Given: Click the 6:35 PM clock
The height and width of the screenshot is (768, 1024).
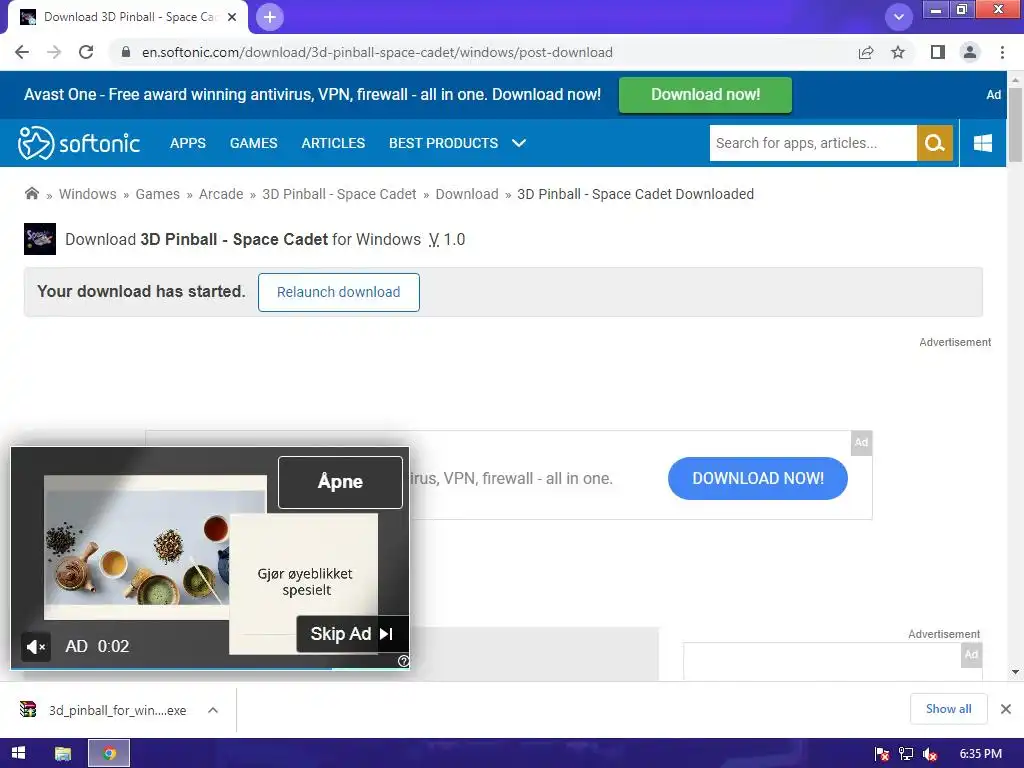Looking at the screenshot, I should click(x=980, y=754).
